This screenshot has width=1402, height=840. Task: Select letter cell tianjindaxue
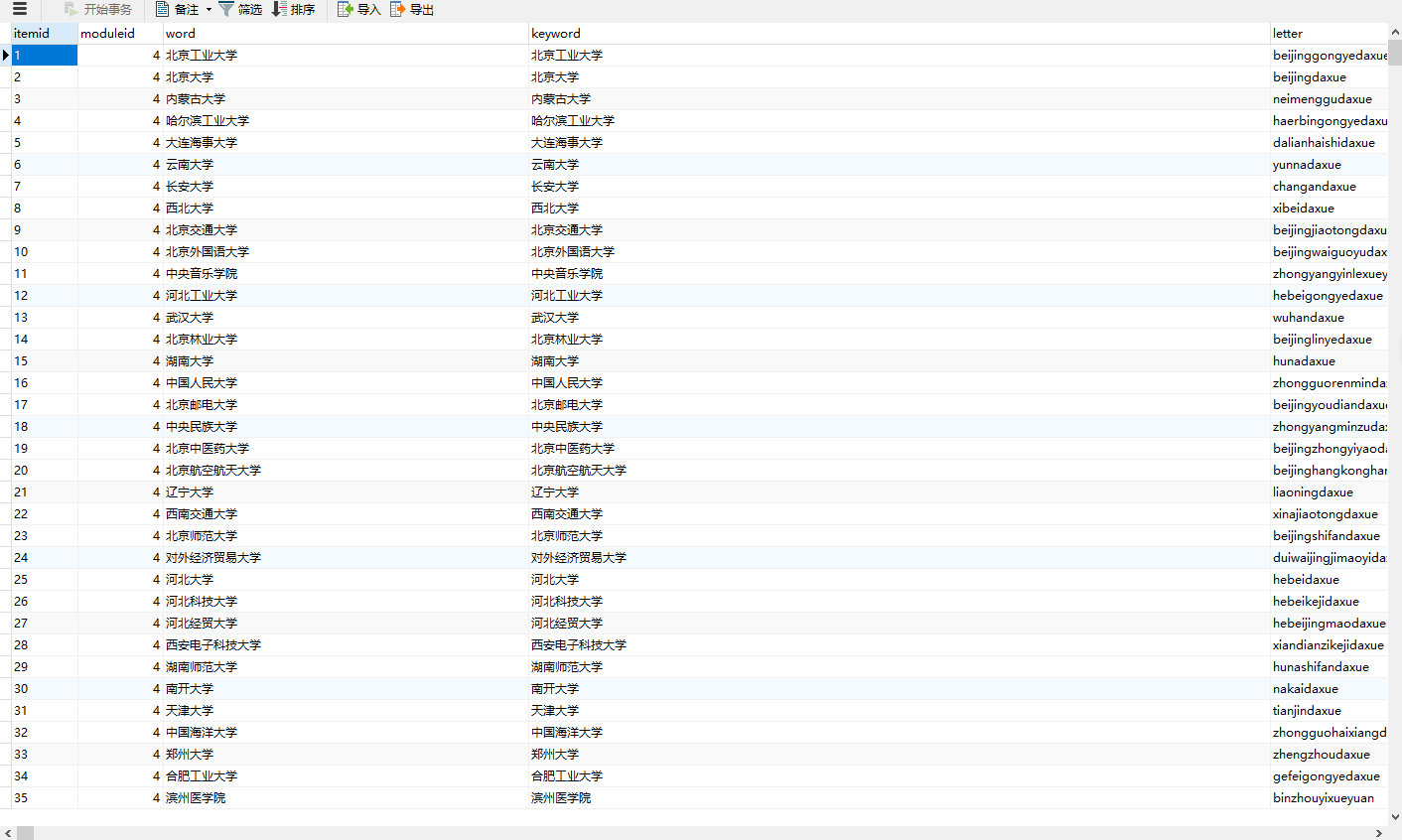(1329, 710)
